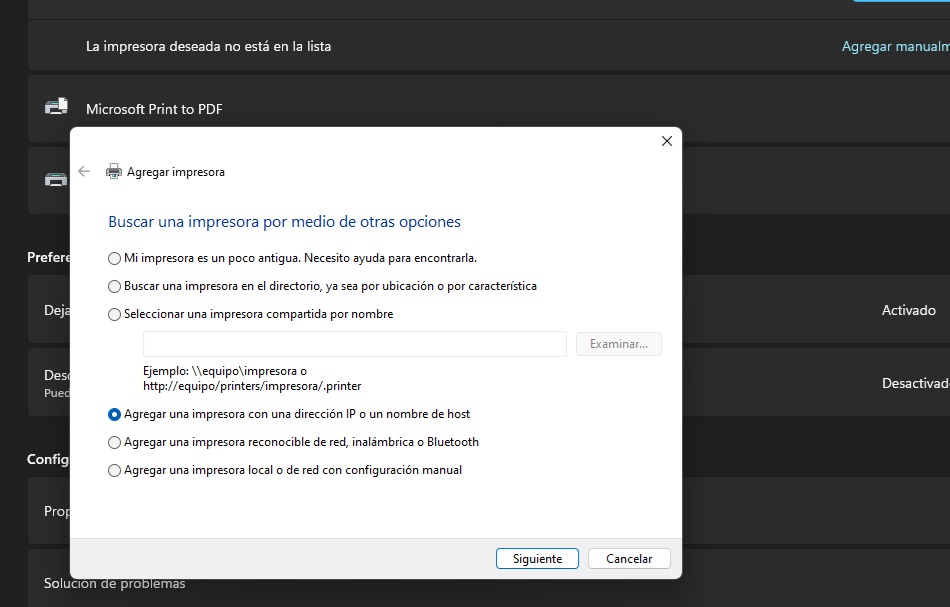Viewport: 950px width, 607px height.
Task: Open the Microsoft Print to PDF entry
Action: point(154,109)
